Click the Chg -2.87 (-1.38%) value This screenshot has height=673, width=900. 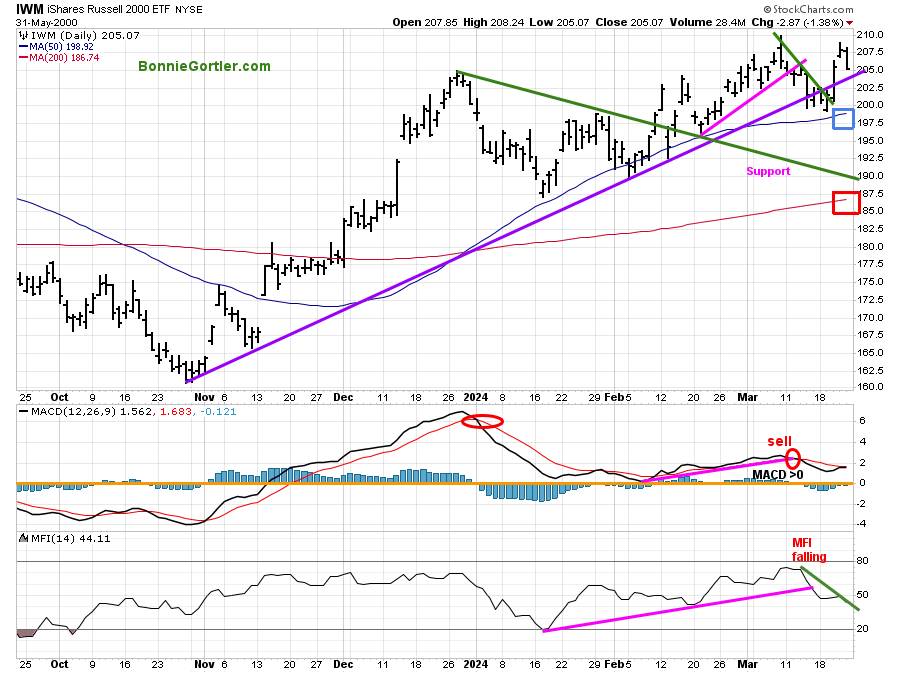click(797, 22)
